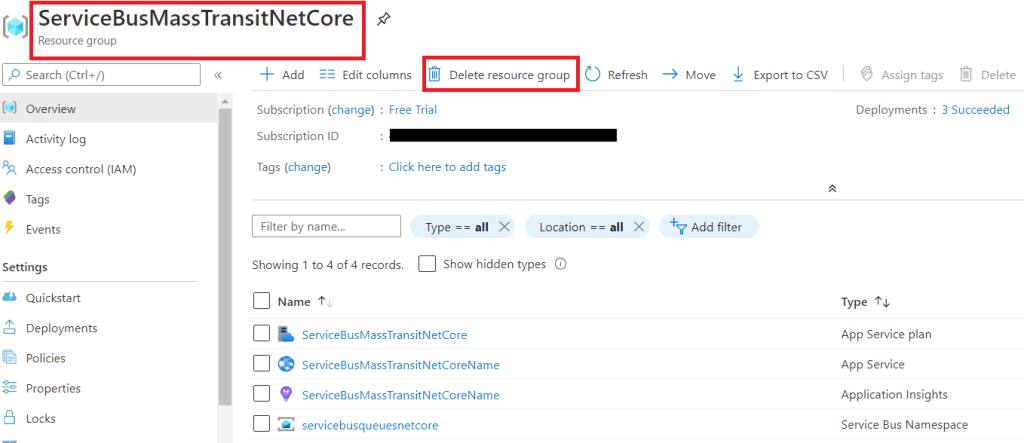Remove the Location == all filter
This screenshot has width=1024, height=443.
[x=638, y=227]
